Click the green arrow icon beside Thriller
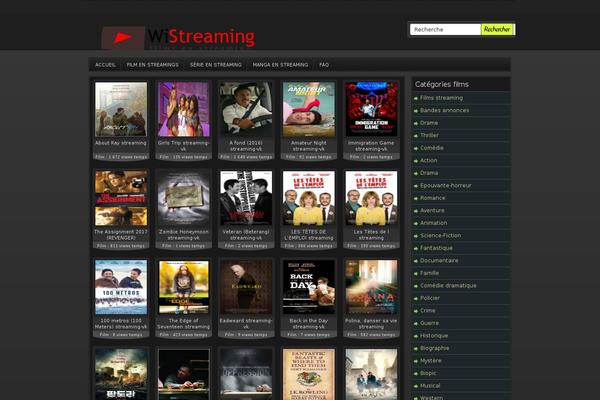 [x=416, y=136]
